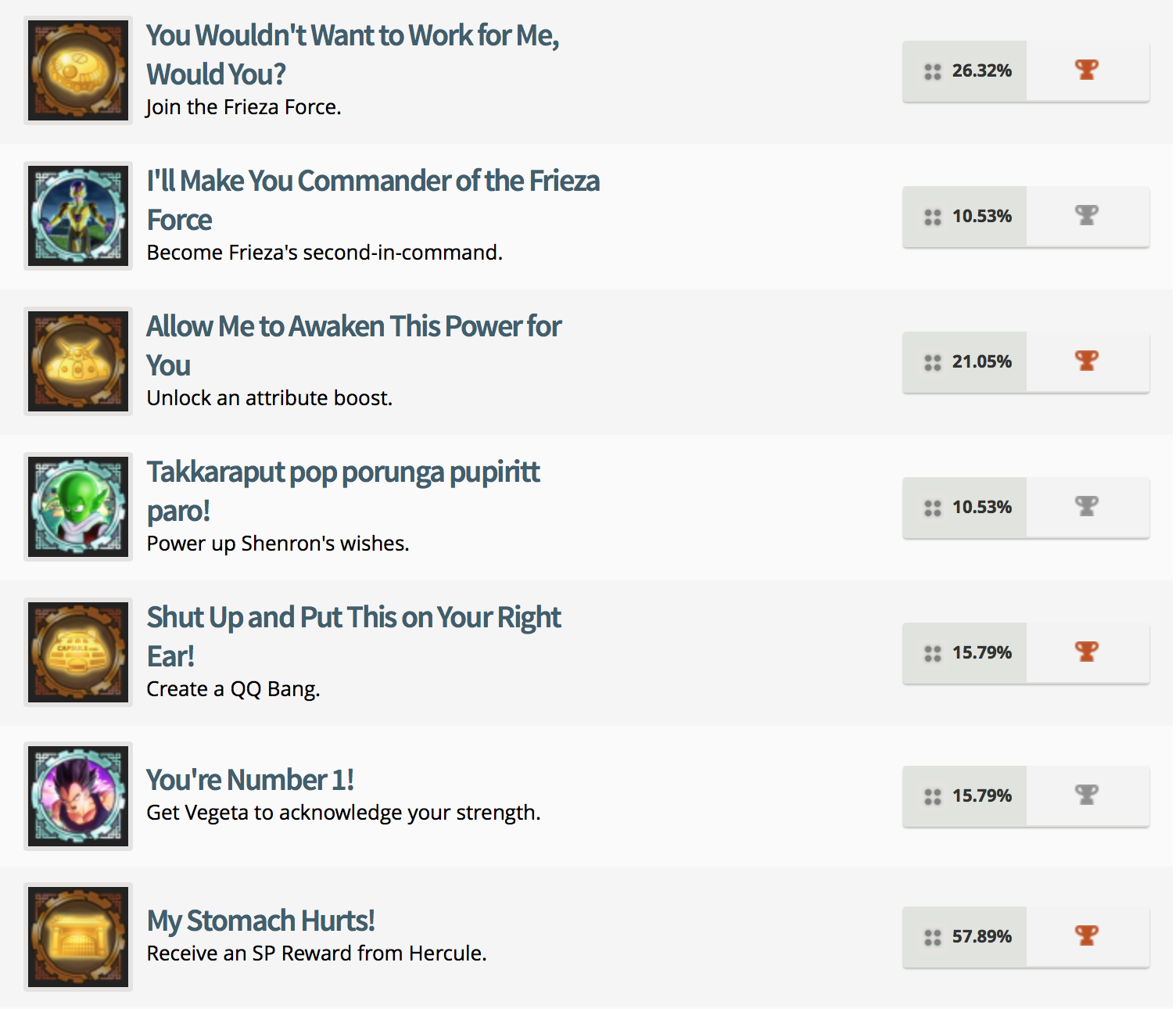Screen dimensions: 1176x1009
Task: Click silver trophy icon for Frieza's second-in-command
Action: point(1087,216)
